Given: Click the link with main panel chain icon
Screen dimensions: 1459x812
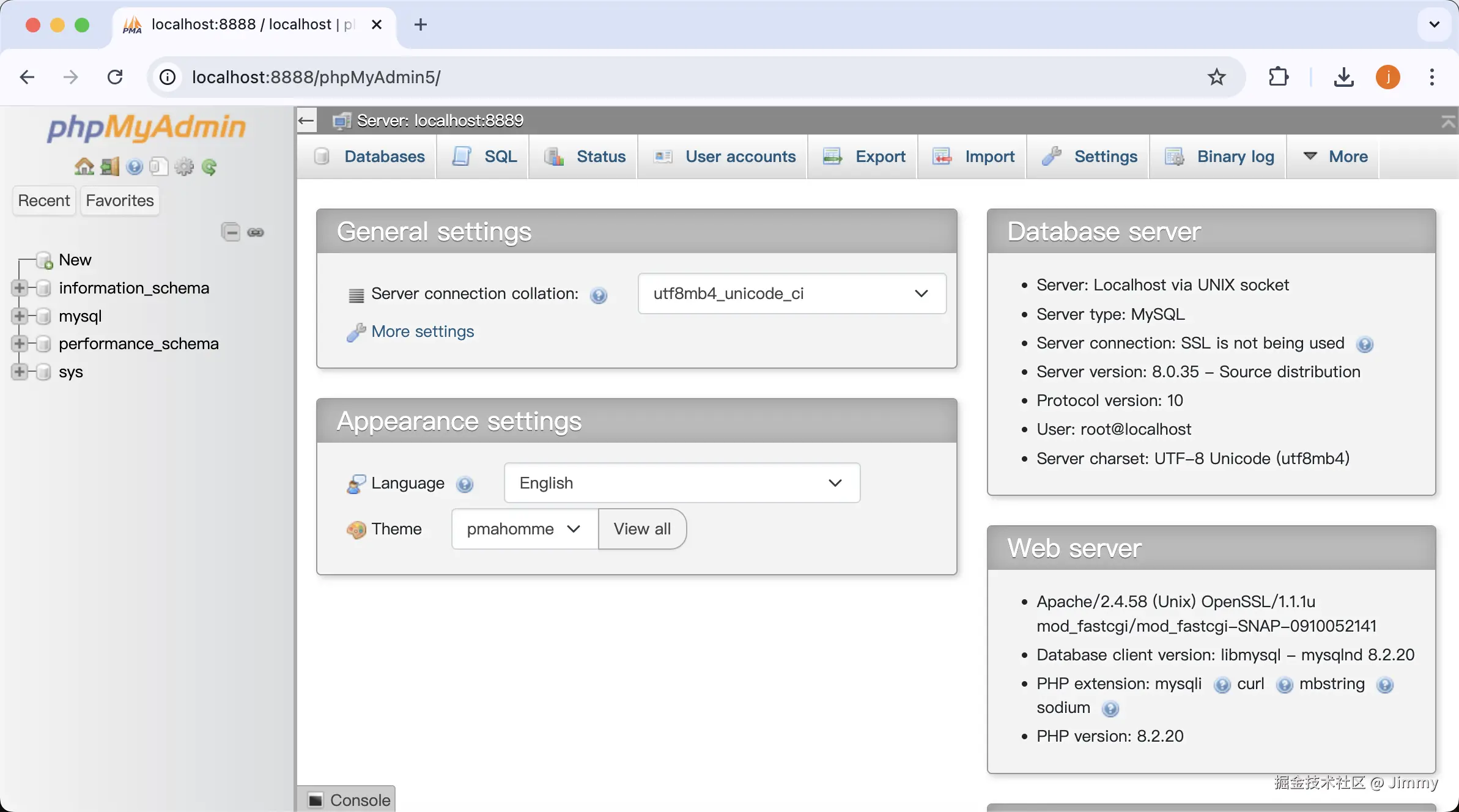Looking at the screenshot, I should pyautogui.click(x=256, y=232).
